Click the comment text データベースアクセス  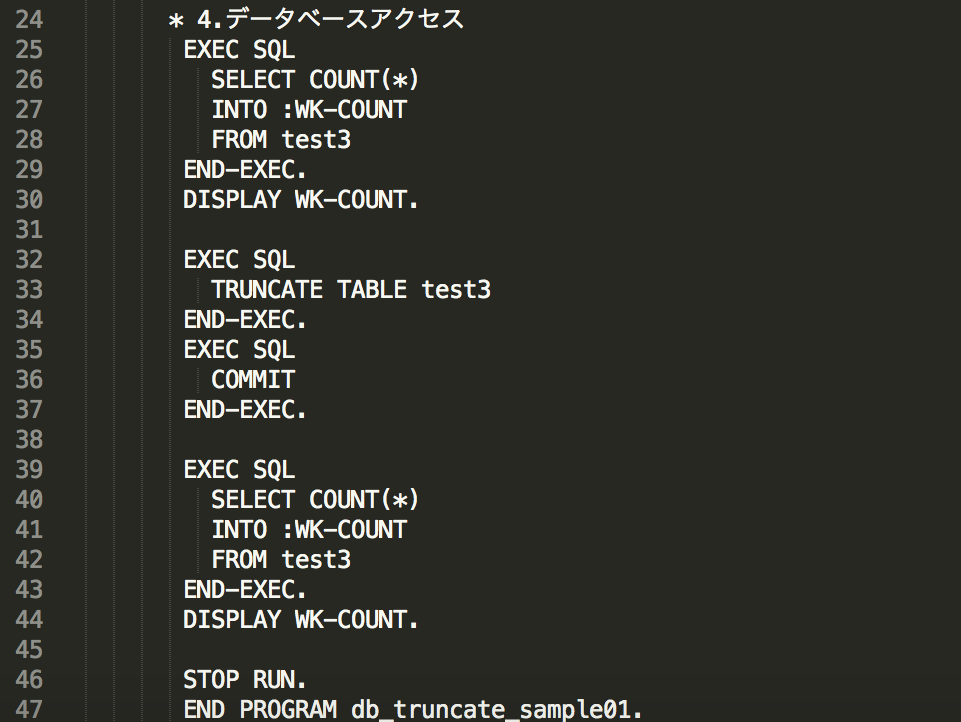tap(344, 20)
